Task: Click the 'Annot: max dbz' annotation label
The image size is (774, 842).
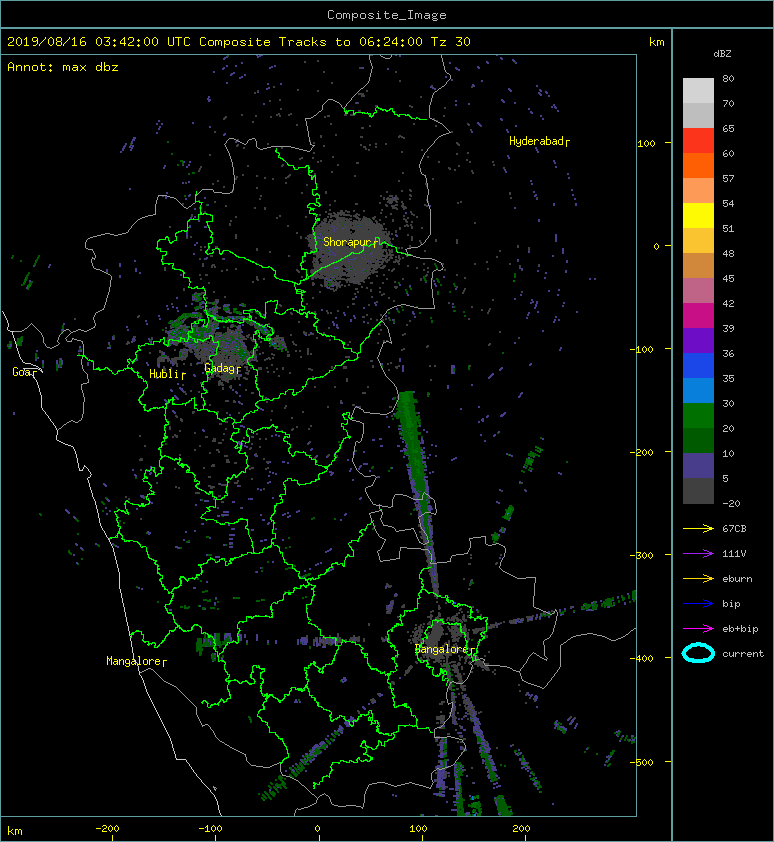Action: point(63,67)
